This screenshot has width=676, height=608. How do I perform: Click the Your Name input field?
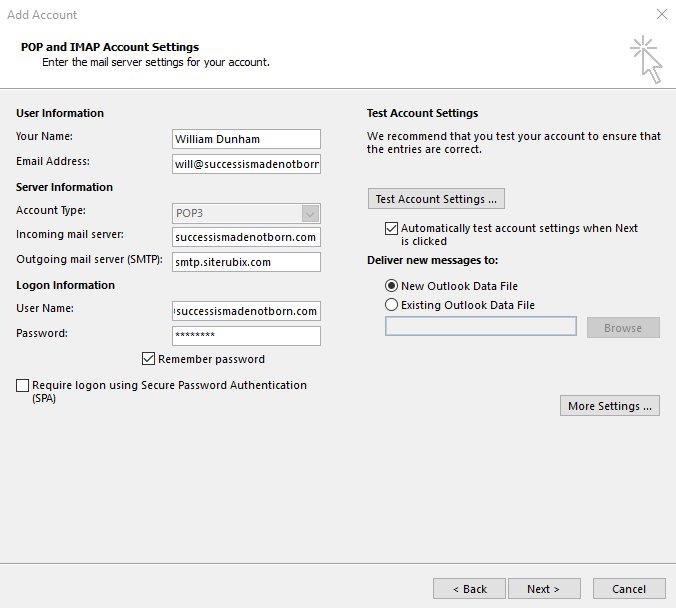246,139
